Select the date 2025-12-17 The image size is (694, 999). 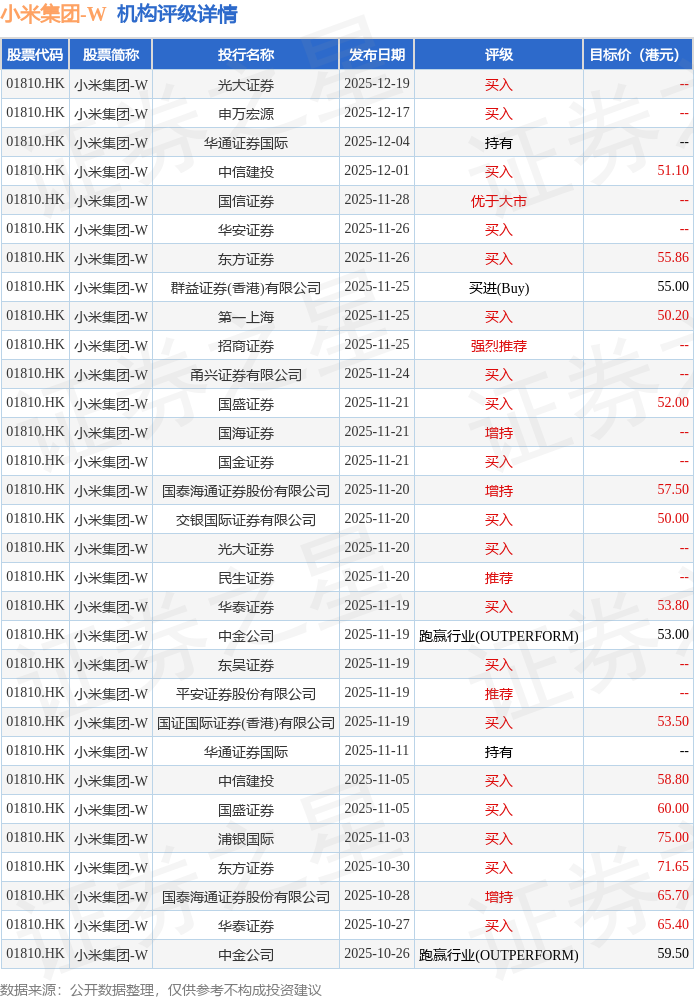pyautogui.click(x=377, y=113)
